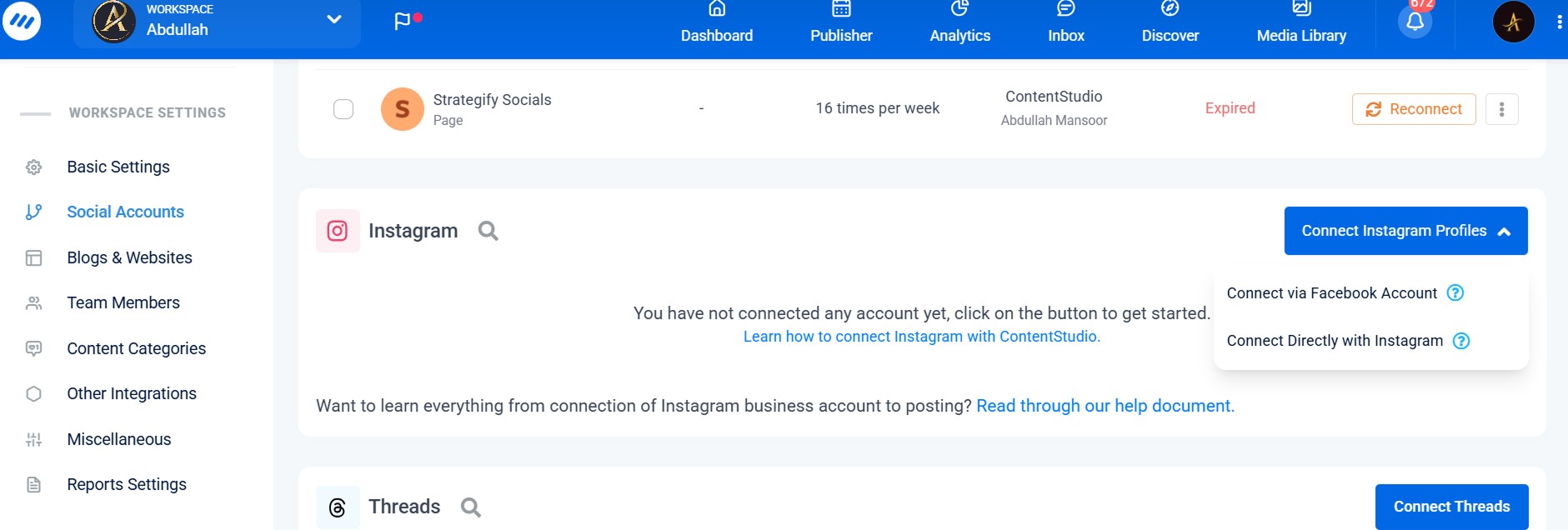Click the Strategify Socials page name

pyautogui.click(x=492, y=100)
